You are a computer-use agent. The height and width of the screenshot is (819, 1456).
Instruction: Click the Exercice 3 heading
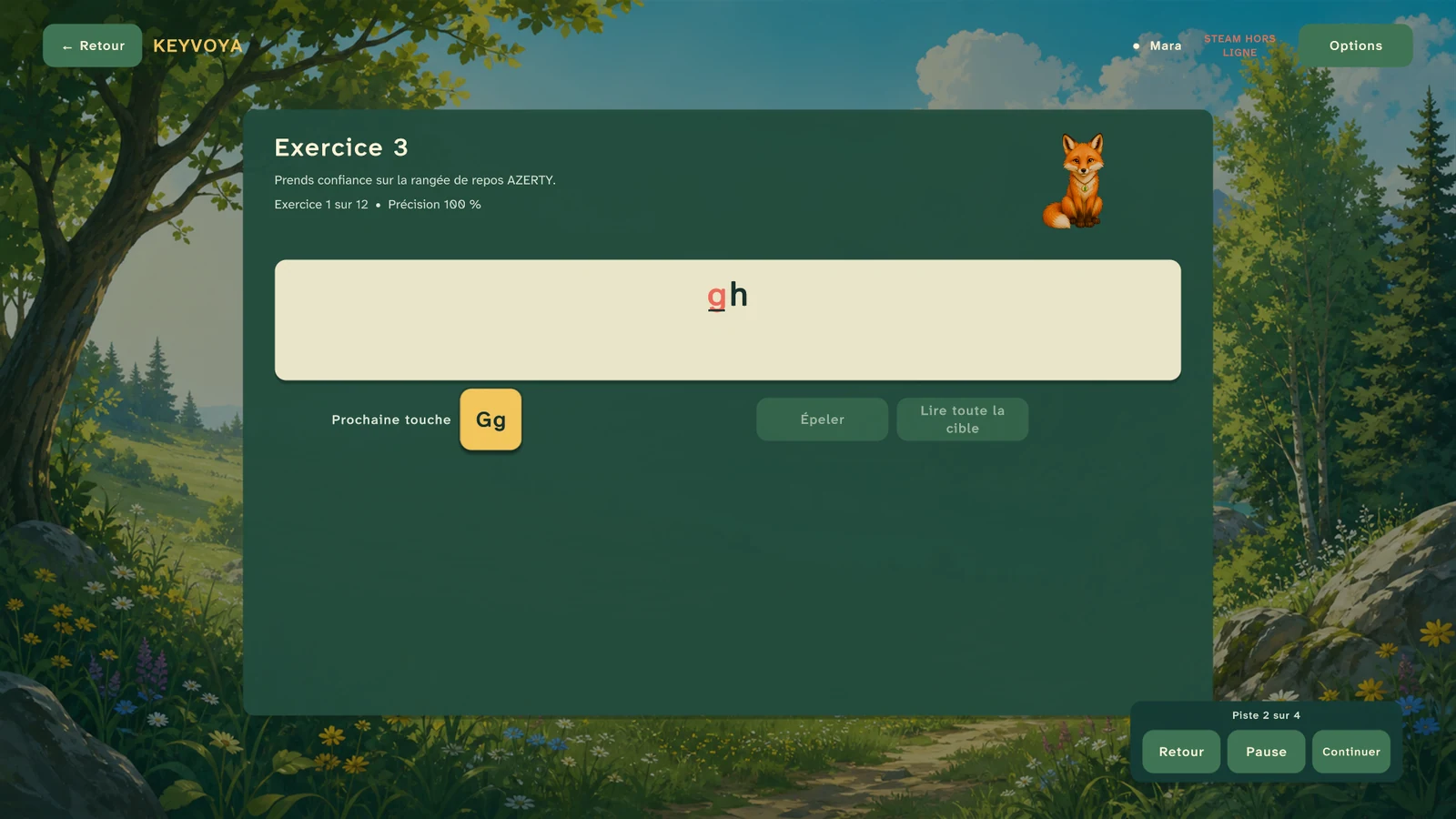click(x=341, y=147)
